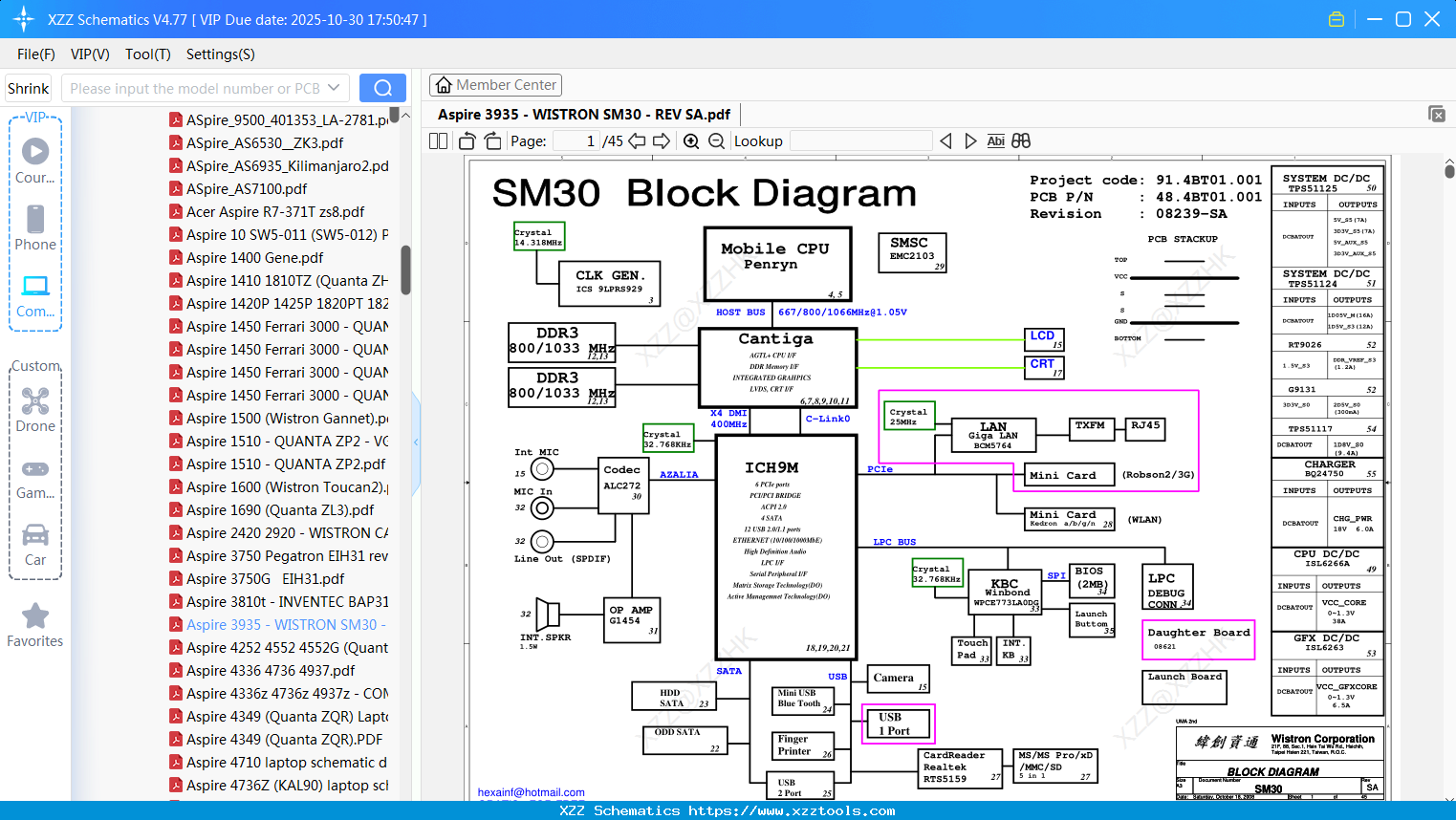Image resolution: width=1456 pixels, height=820 pixels.
Task: Rotate the page clockwise
Action: (x=492, y=140)
